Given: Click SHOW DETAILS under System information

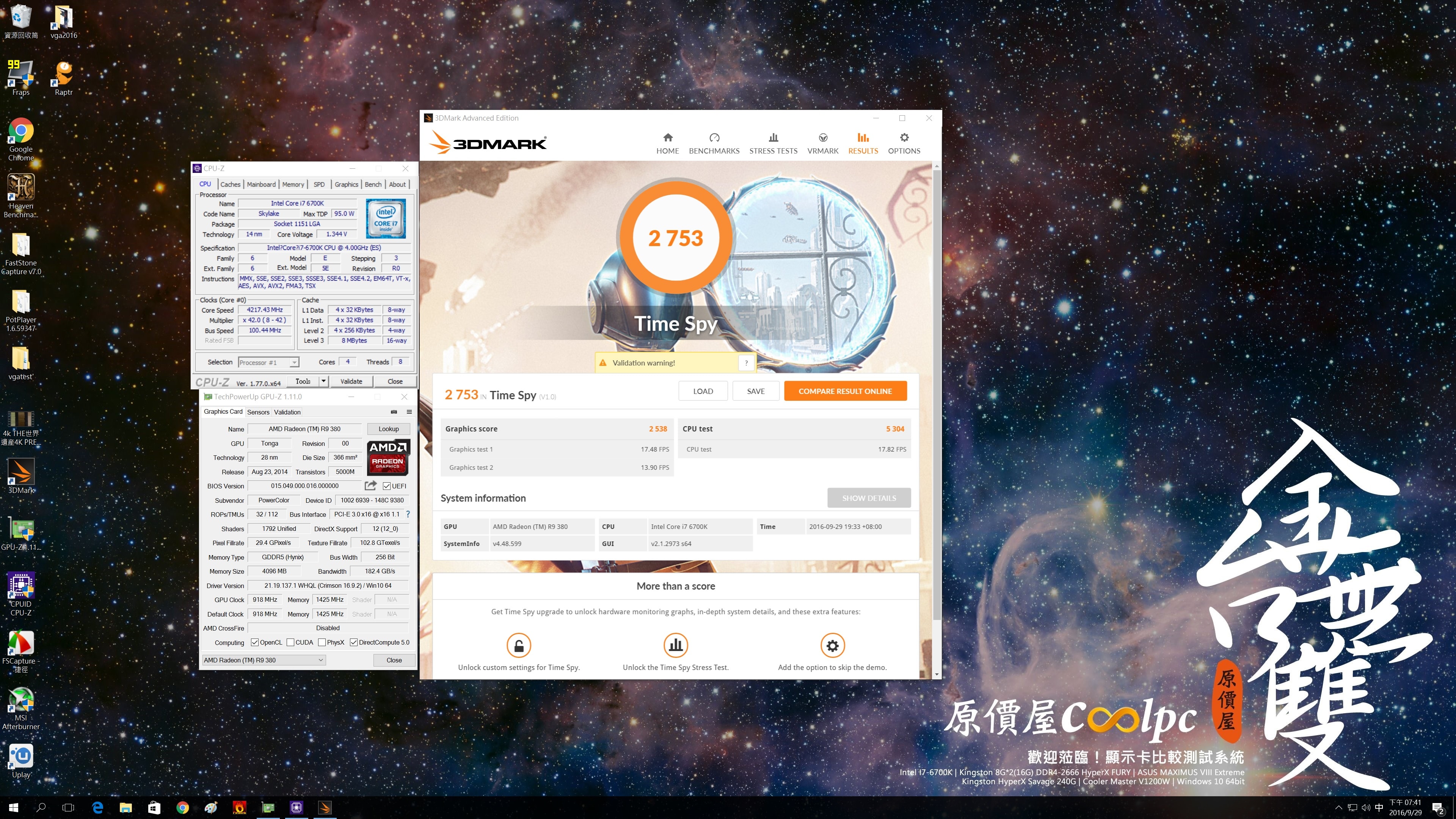Looking at the screenshot, I should coord(869,498).
